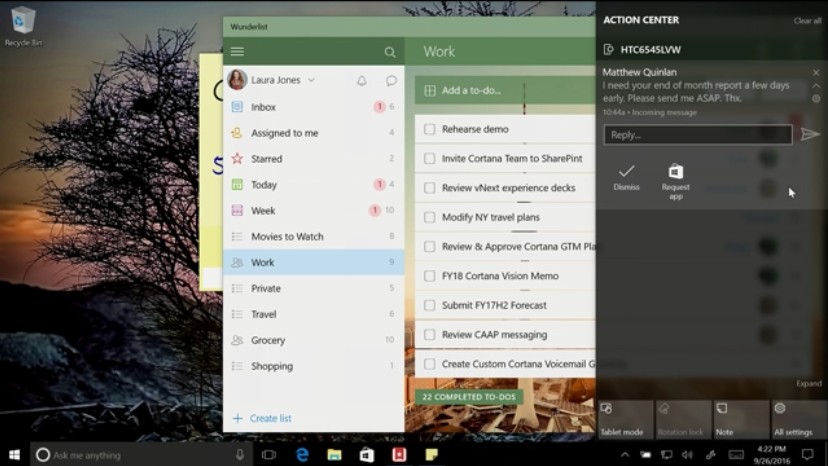Image resolution: width=828 pixels, height=466 pixels.
Task: Open the Private list
Action: 314,288
